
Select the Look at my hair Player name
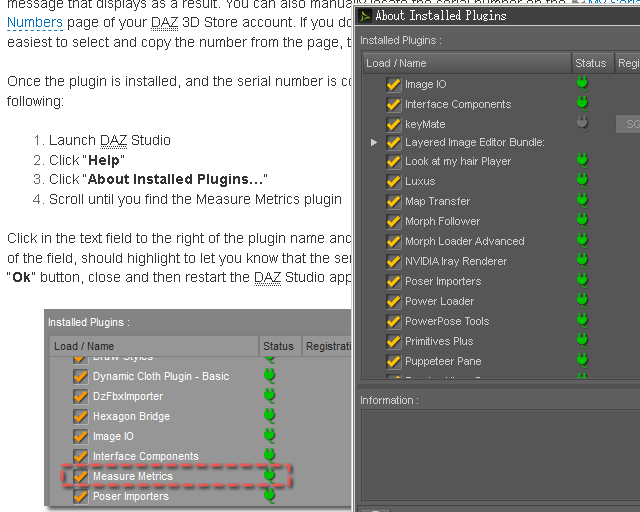click(458, 161)
